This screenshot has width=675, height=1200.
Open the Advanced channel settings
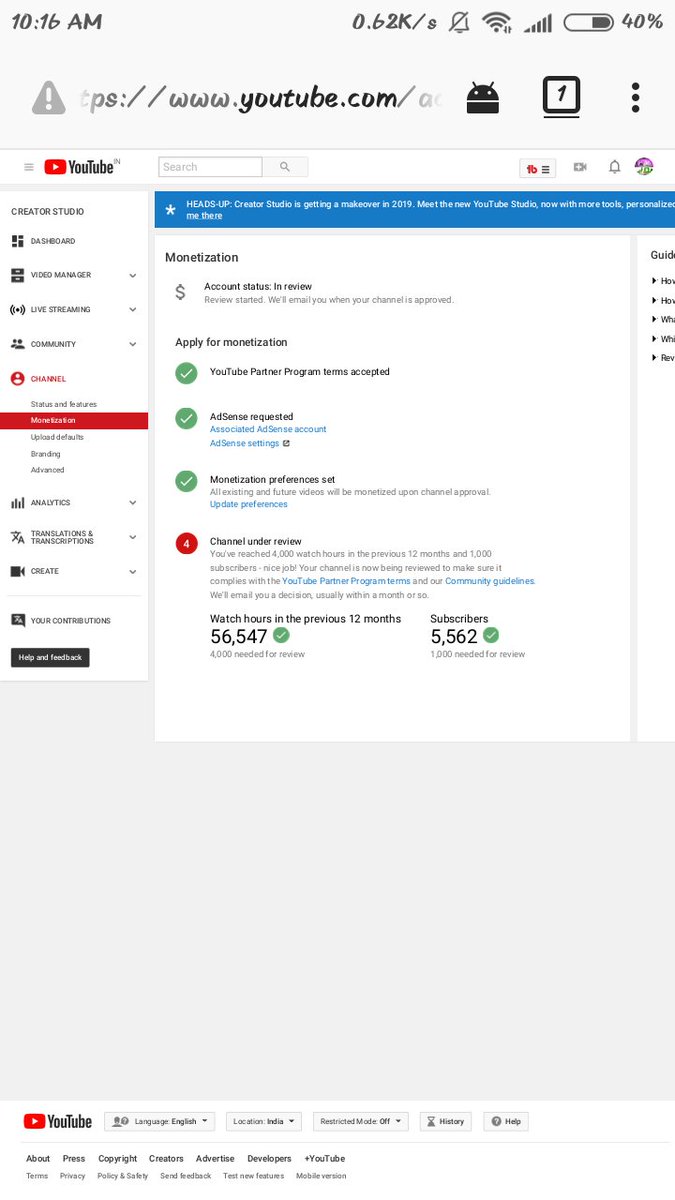[x=47, y=470]
